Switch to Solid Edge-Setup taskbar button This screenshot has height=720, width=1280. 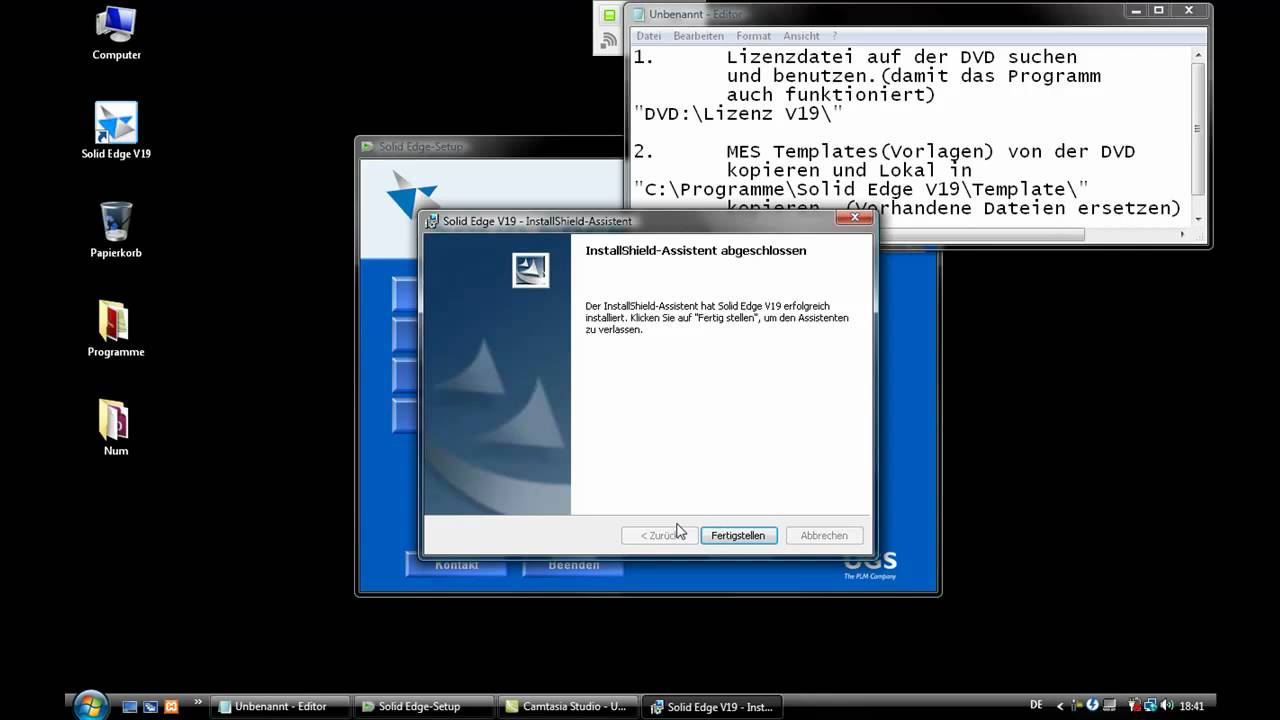[425, 706]
